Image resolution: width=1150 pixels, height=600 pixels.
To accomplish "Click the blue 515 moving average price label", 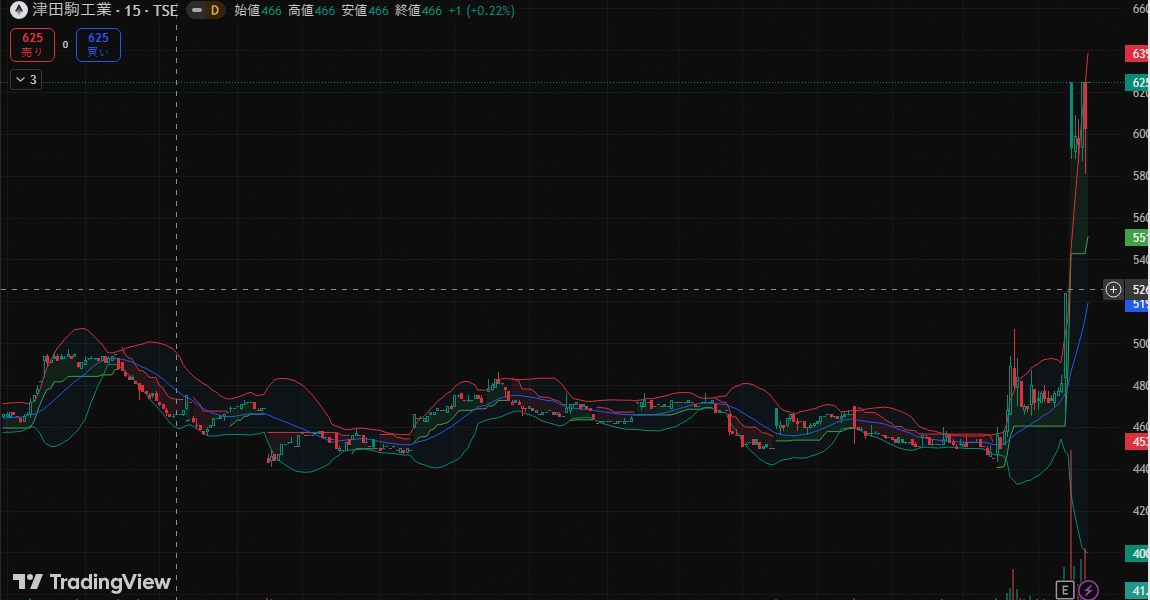I will point(1138,304).
